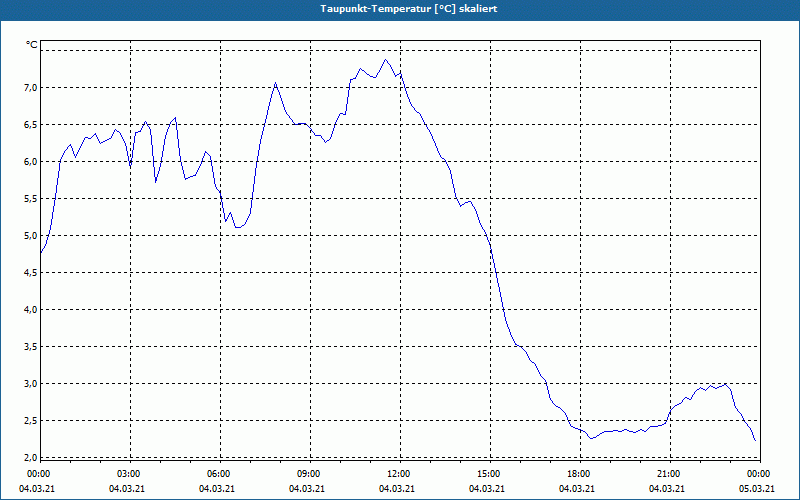Click the '04.03.21' date under 18:00
This screenshot has width=800, height=500.
(577, 489)
